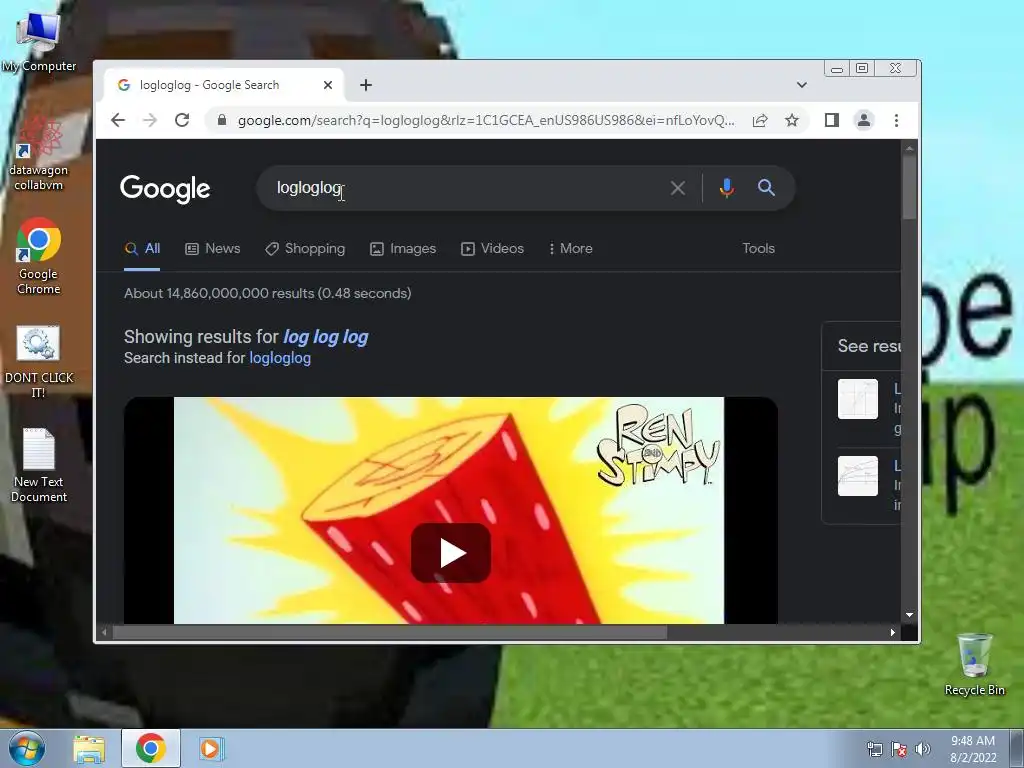Reload the Google search page
Image resolution: width=1024 pixels, height=768 pixels.
coord(182,120)
